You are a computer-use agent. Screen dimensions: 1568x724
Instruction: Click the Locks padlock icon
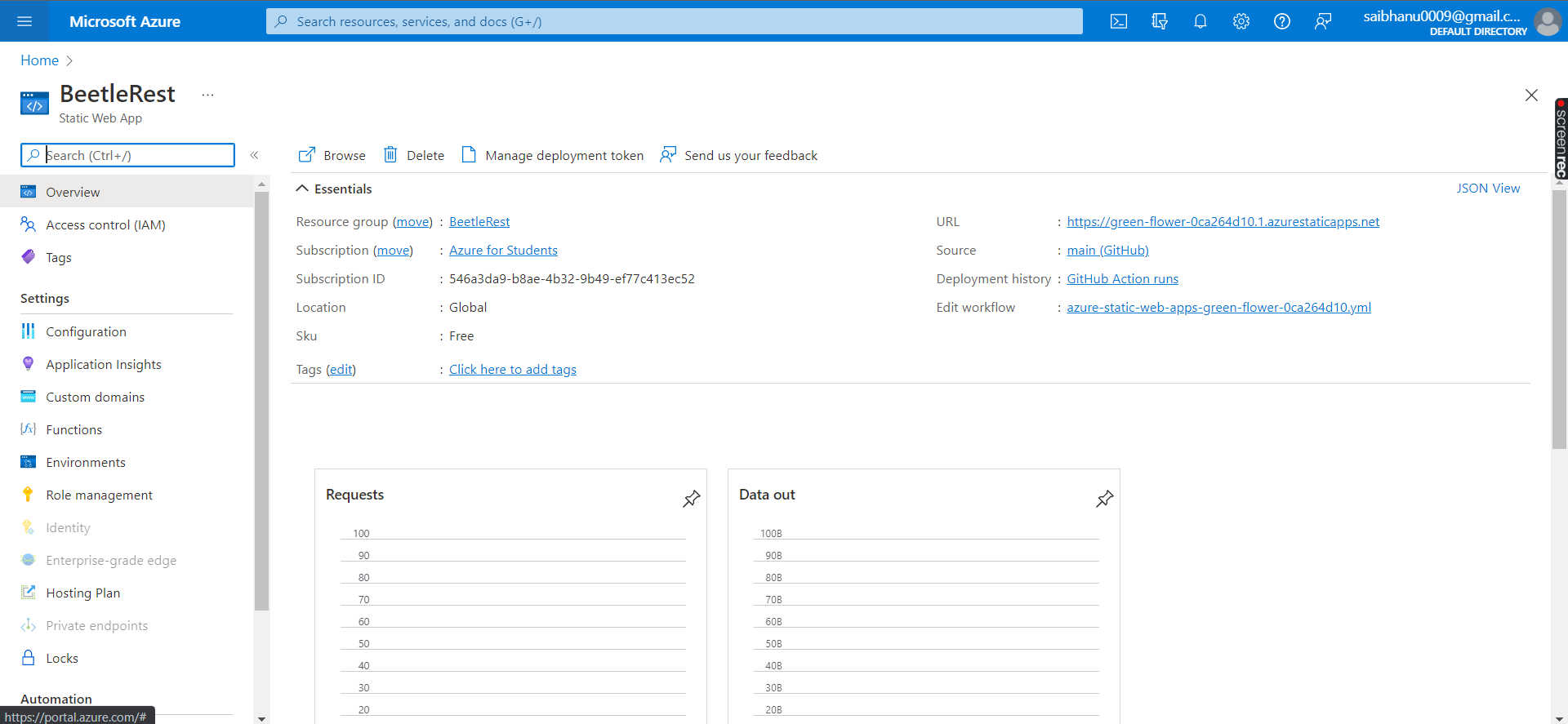click(x=28, y=657)
